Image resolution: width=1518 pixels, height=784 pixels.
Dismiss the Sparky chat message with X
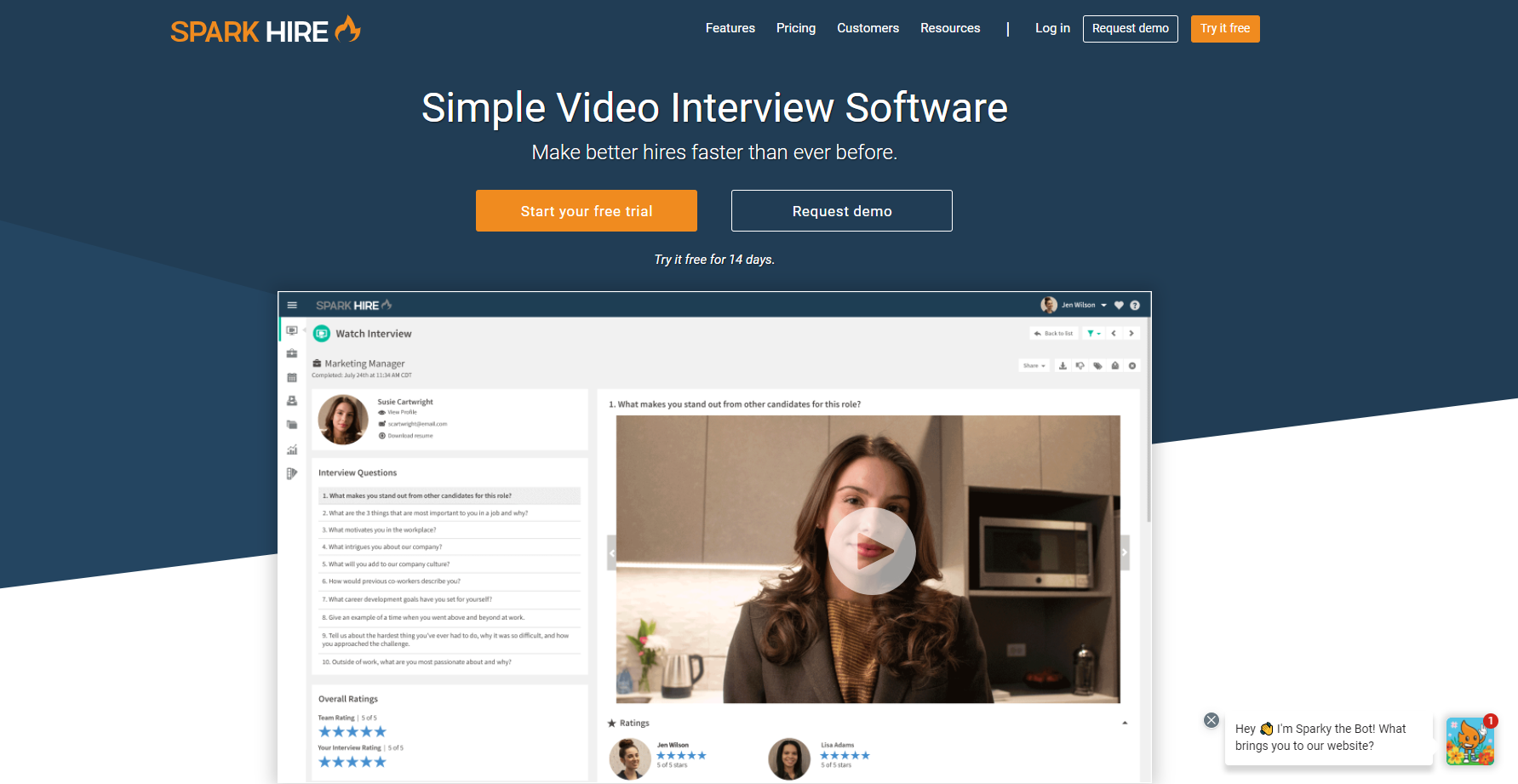pyautogui.click(x=1212, y=720)
